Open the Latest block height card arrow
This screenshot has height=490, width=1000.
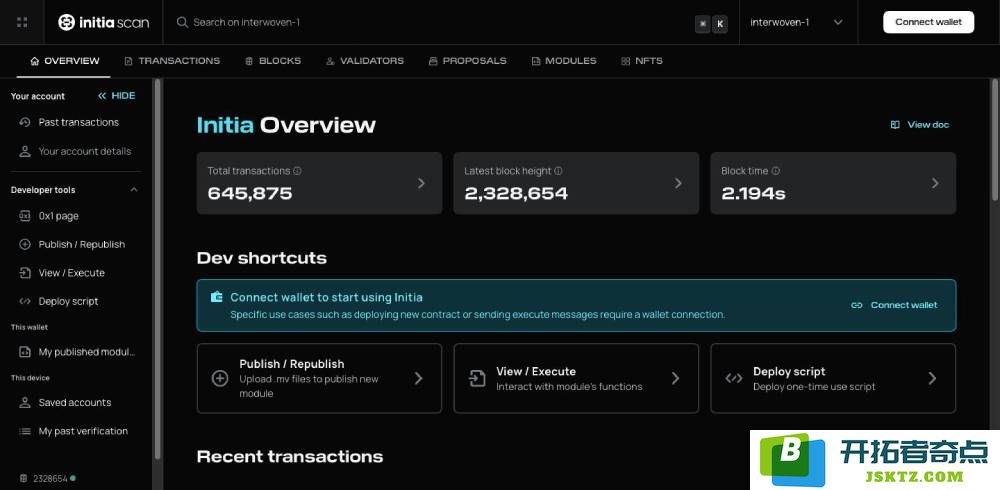(678, 183)
